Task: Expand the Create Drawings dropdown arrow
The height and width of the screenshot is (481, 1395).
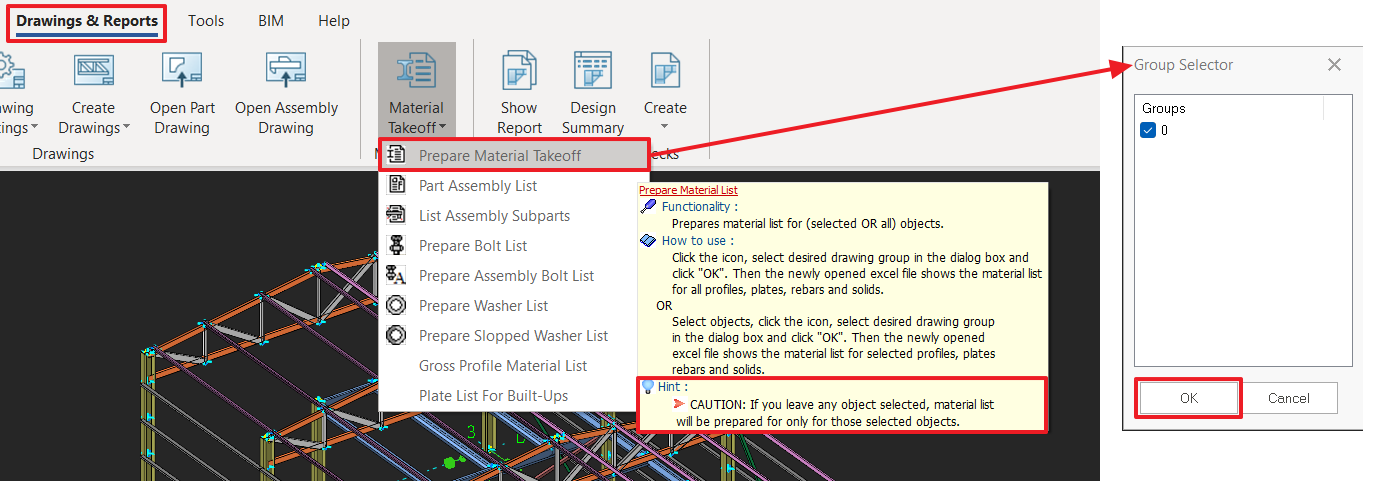Action: tap(126, 128)
